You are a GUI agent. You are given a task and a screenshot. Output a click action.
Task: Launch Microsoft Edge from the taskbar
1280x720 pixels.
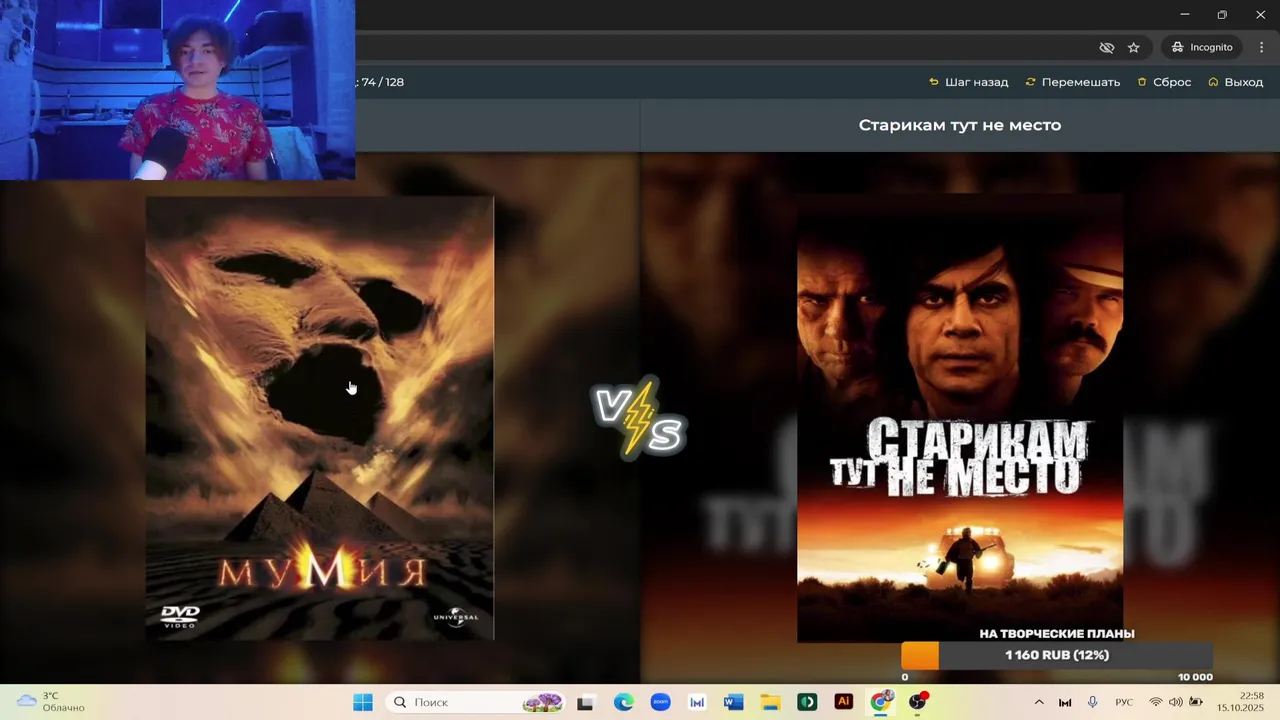coord(623,702)
